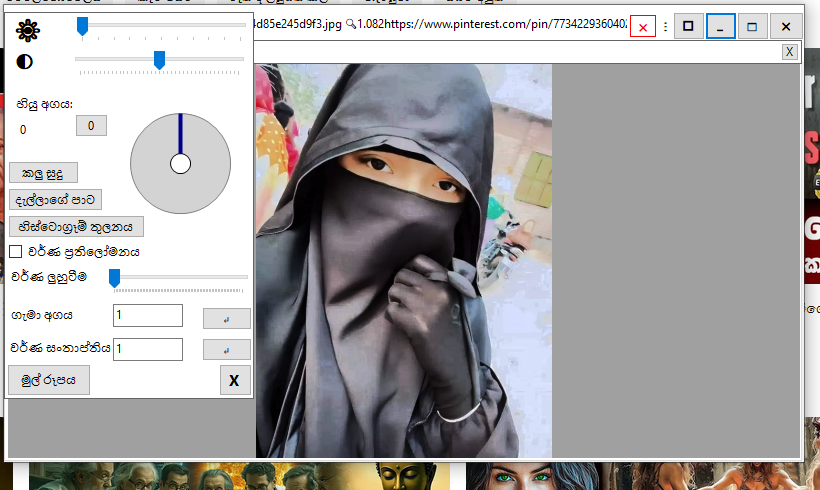
Task: Click the කලු සුදු black and white button
Action: (x=43, y=173)
